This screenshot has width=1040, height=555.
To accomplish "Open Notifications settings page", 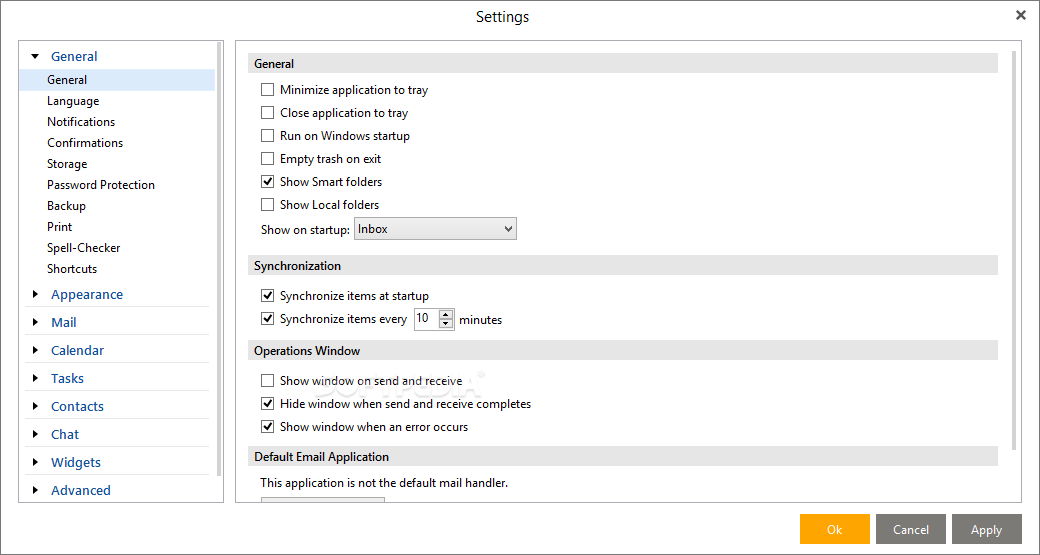I will click(81, 122).
